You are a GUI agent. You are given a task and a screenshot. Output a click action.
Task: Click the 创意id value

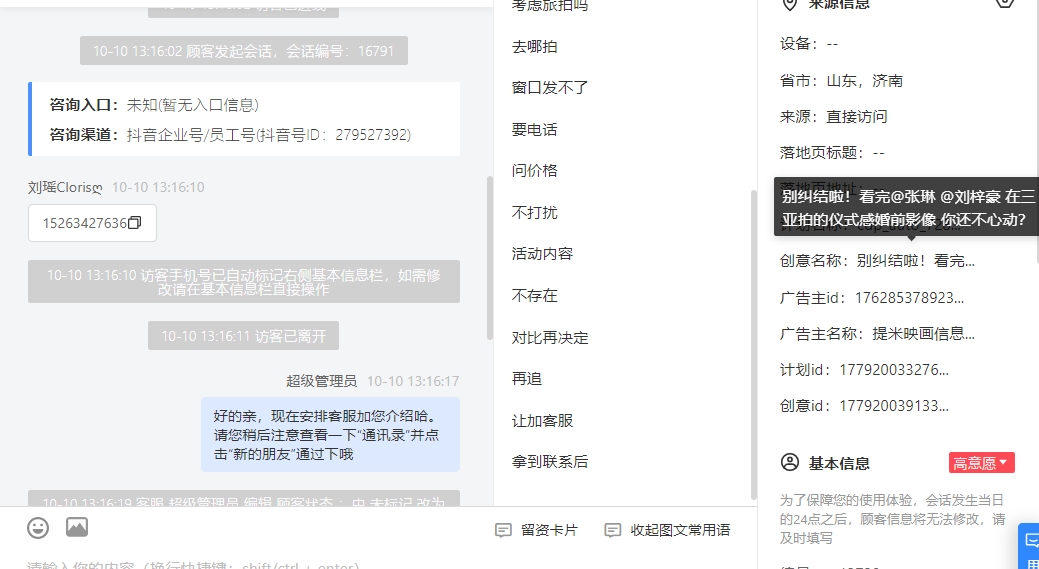pyautogui.click(x=894, y=405)
